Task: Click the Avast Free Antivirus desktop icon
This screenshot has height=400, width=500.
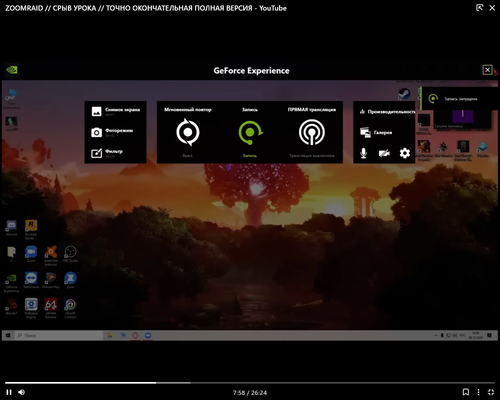Action: click(51, 256)
